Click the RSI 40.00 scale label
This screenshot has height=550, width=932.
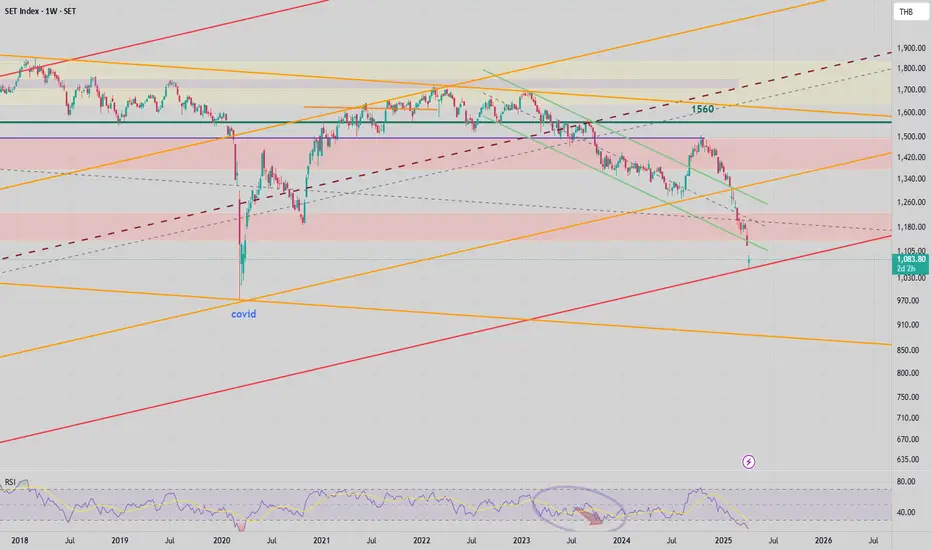tap(906, 513)
